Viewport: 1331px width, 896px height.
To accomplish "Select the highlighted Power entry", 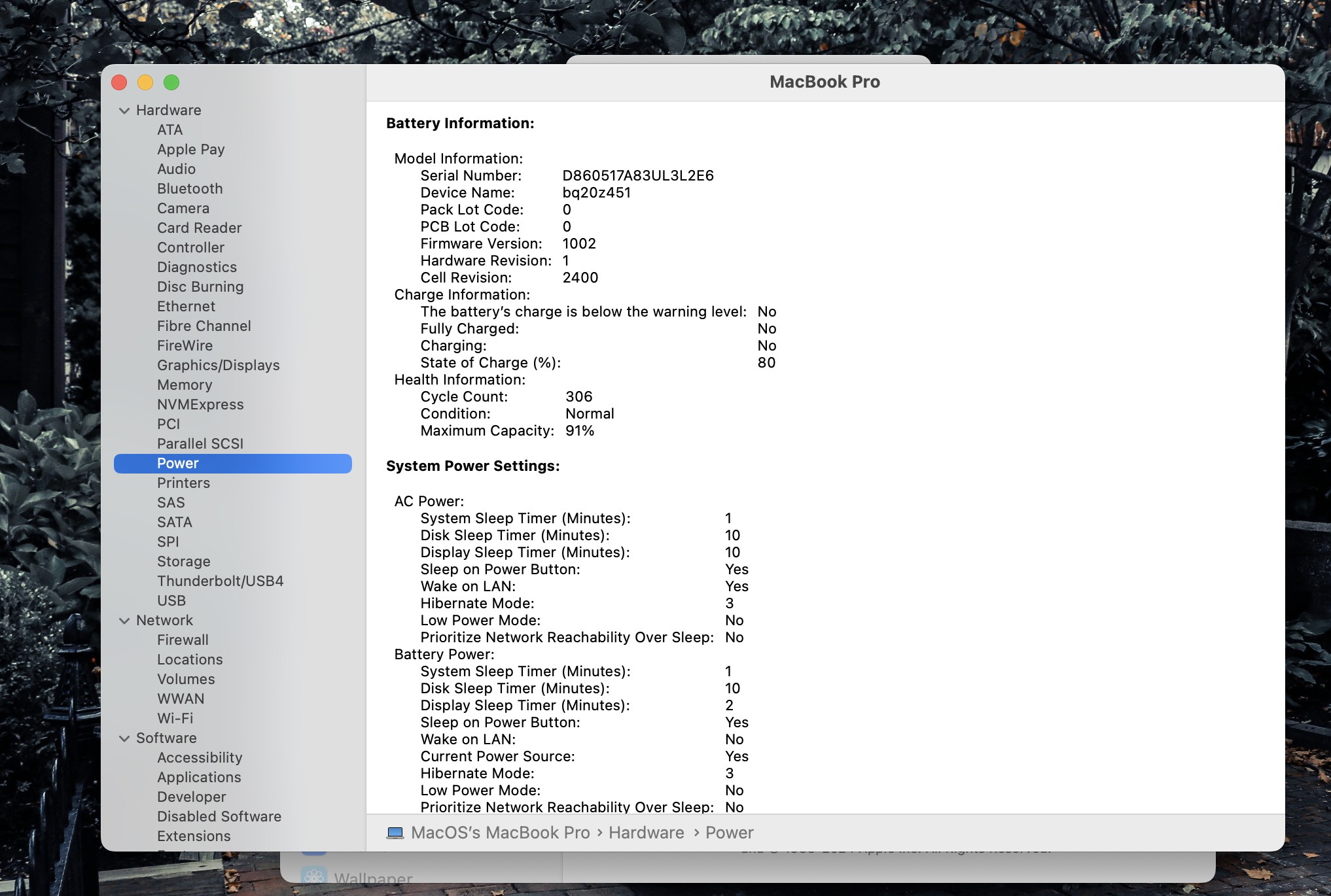I will click(233, 463).
